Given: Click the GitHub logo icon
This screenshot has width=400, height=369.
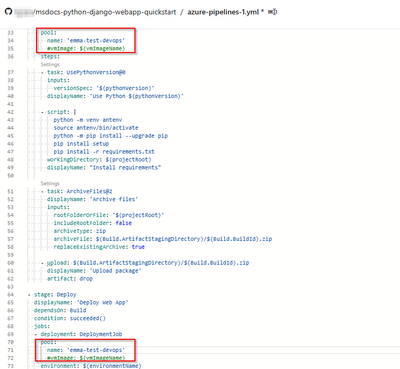Looking at the screenshot, I should point(8,12).
